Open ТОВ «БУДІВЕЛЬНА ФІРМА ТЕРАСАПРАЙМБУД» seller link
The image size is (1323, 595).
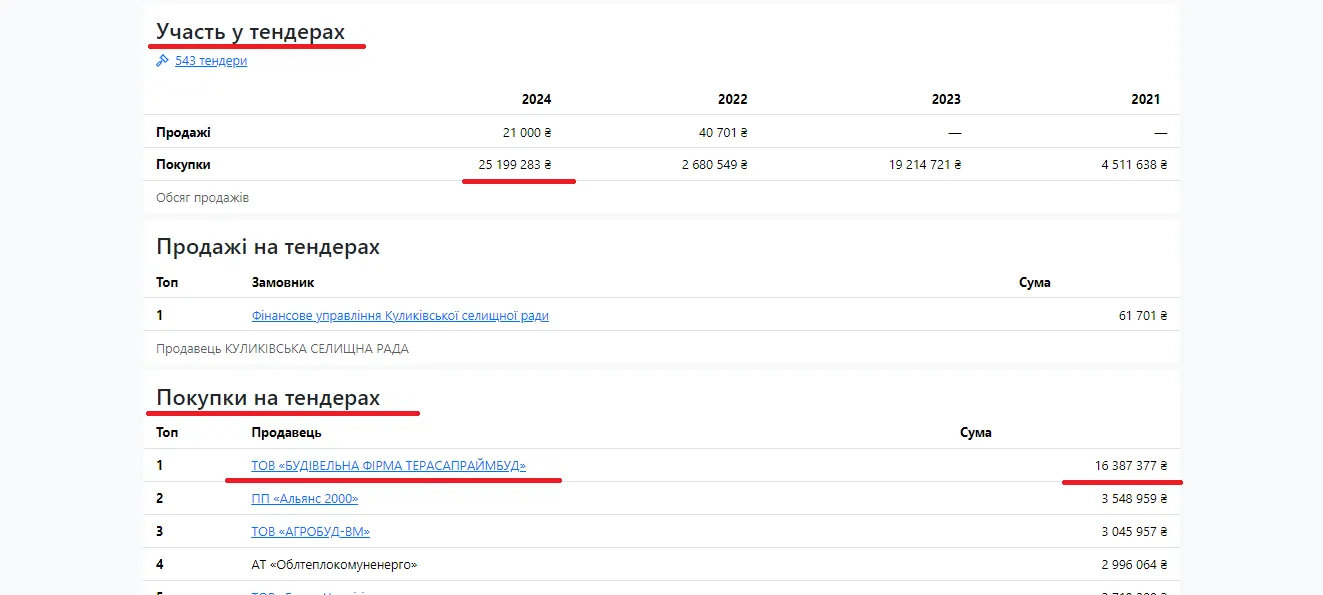pyautogui.click(x=388, y=466)
